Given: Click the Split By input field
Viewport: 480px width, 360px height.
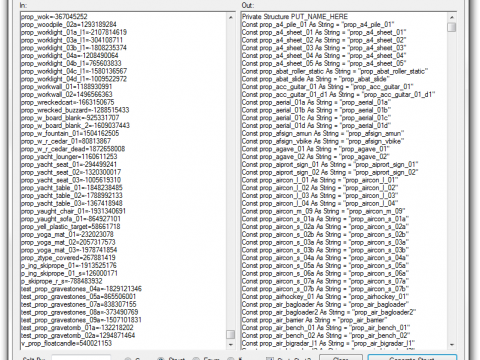Looking at the screenshot, I should [x=81, y=358].
